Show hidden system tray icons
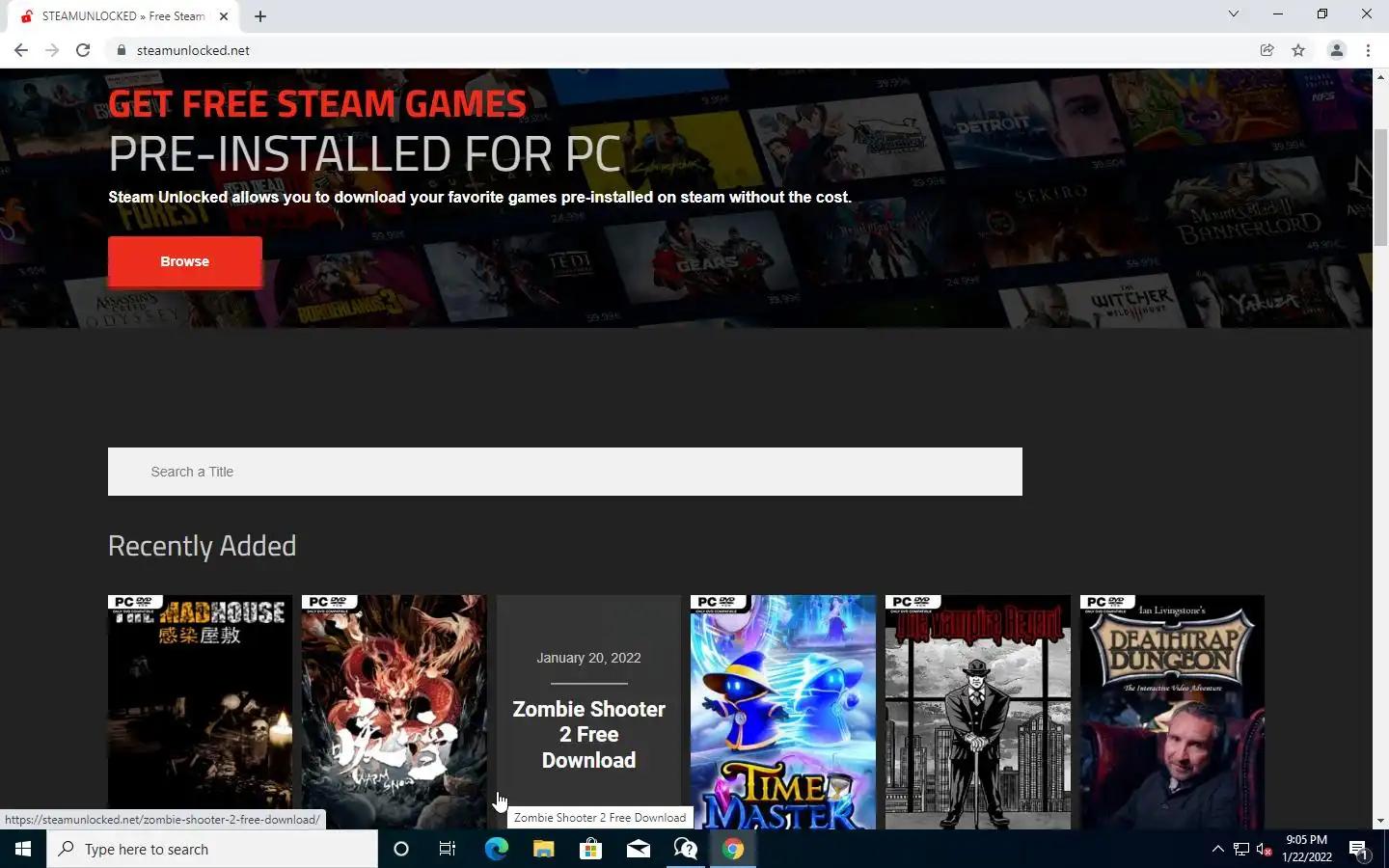This screenshot has height=868, width=1389. tap(1217, 849)
